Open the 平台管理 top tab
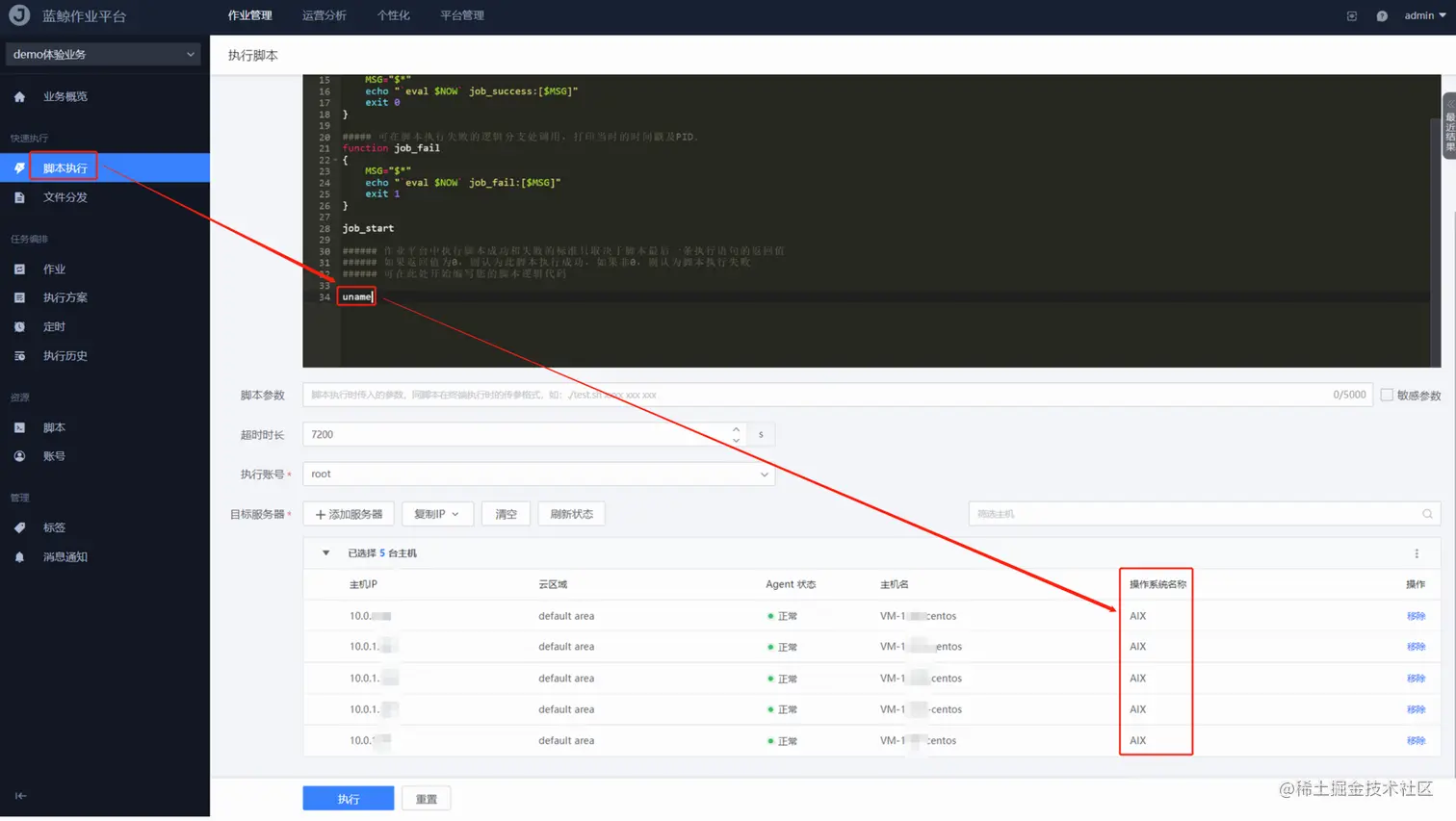 tap(462, 15)
